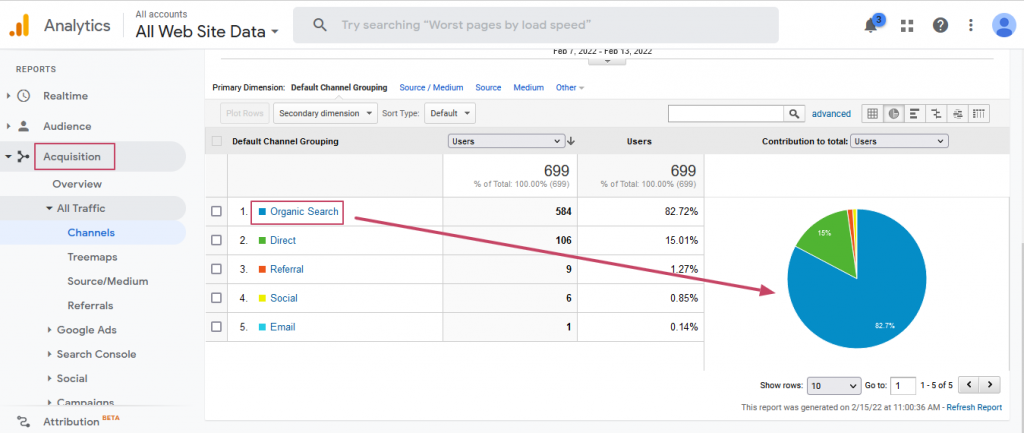Click the Google Analytics logo

pos(19,25)
